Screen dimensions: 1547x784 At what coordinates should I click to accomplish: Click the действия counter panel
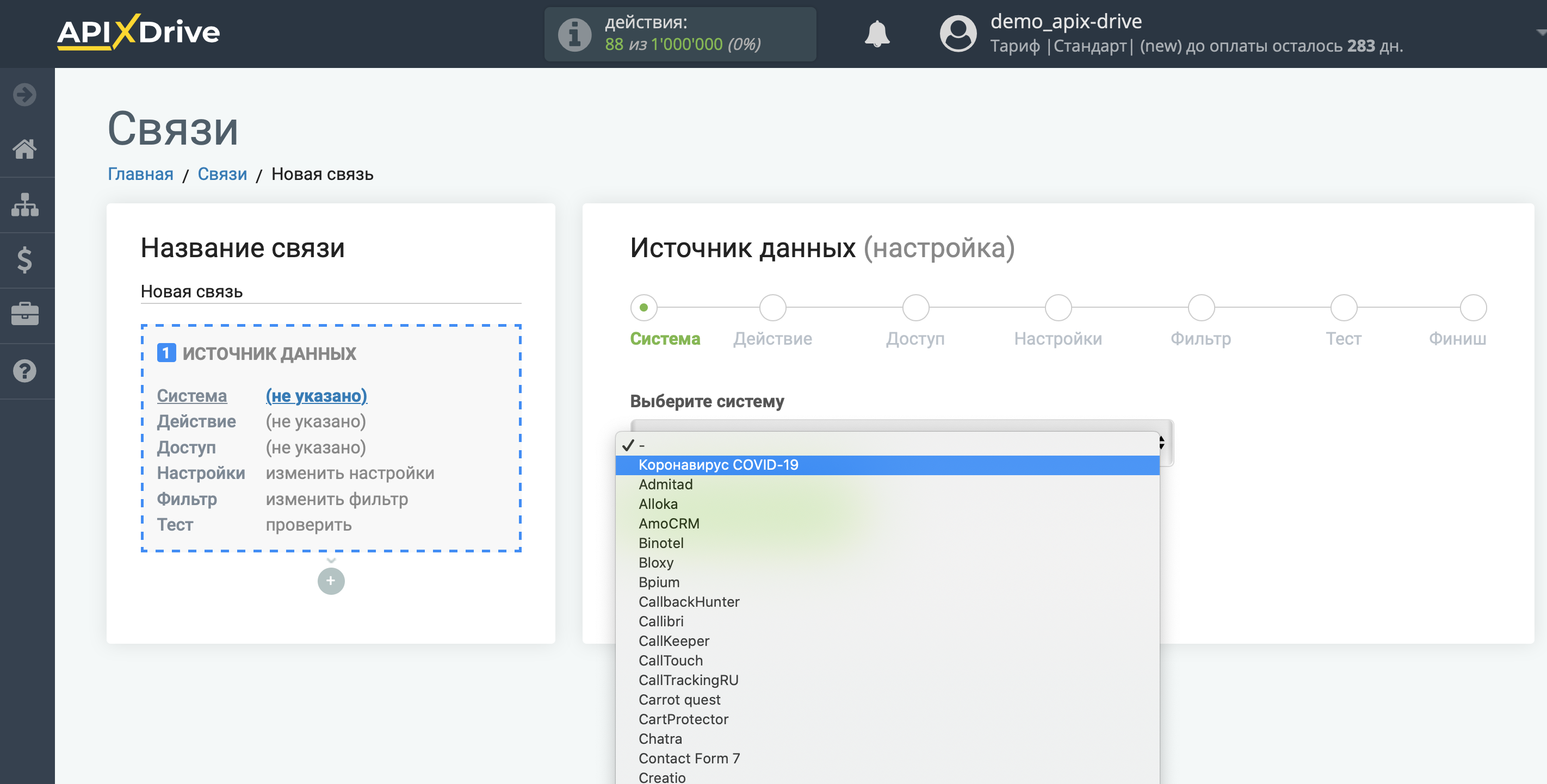click(x=680, y=34)
